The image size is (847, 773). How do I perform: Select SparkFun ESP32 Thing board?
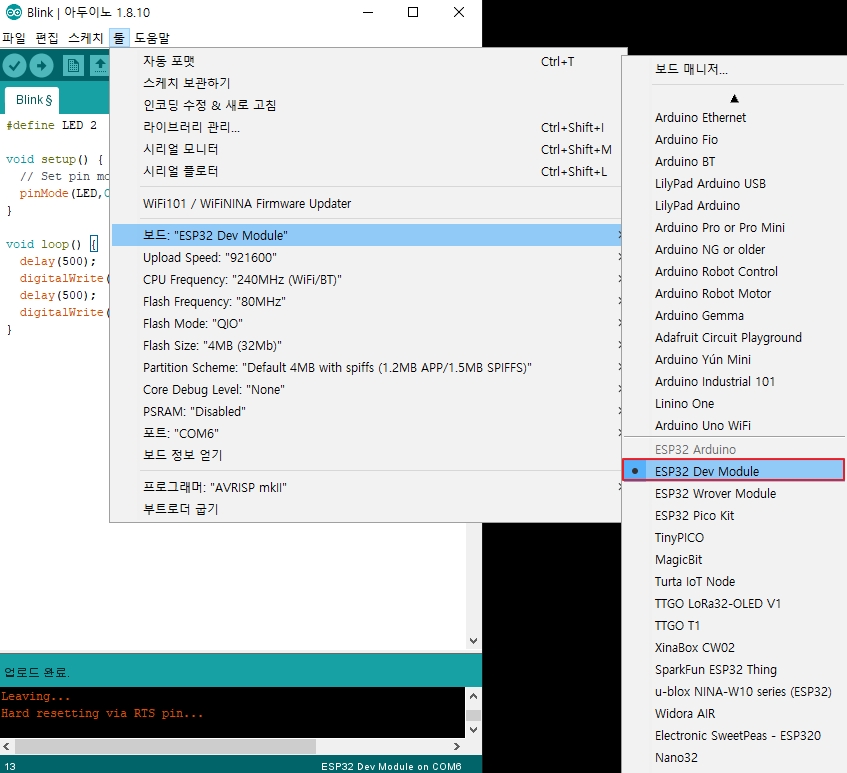click(733, 670)
